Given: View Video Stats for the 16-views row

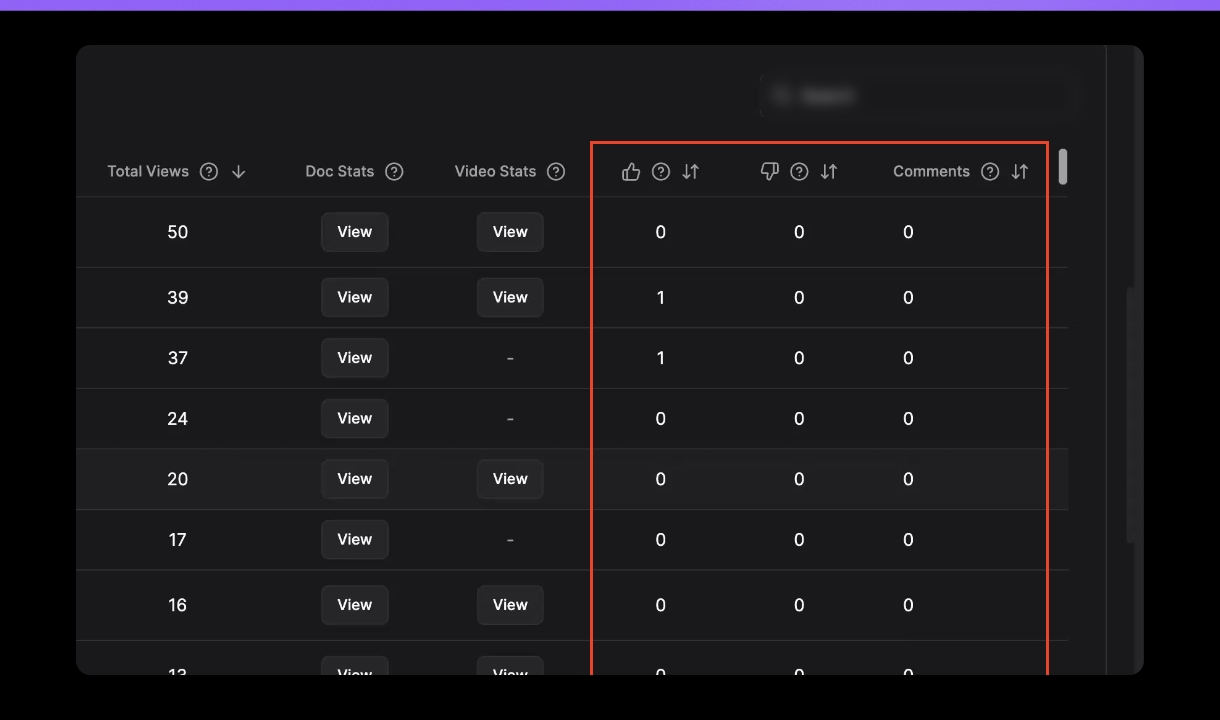Looking at the screenshot, I should tap(510, 605).
